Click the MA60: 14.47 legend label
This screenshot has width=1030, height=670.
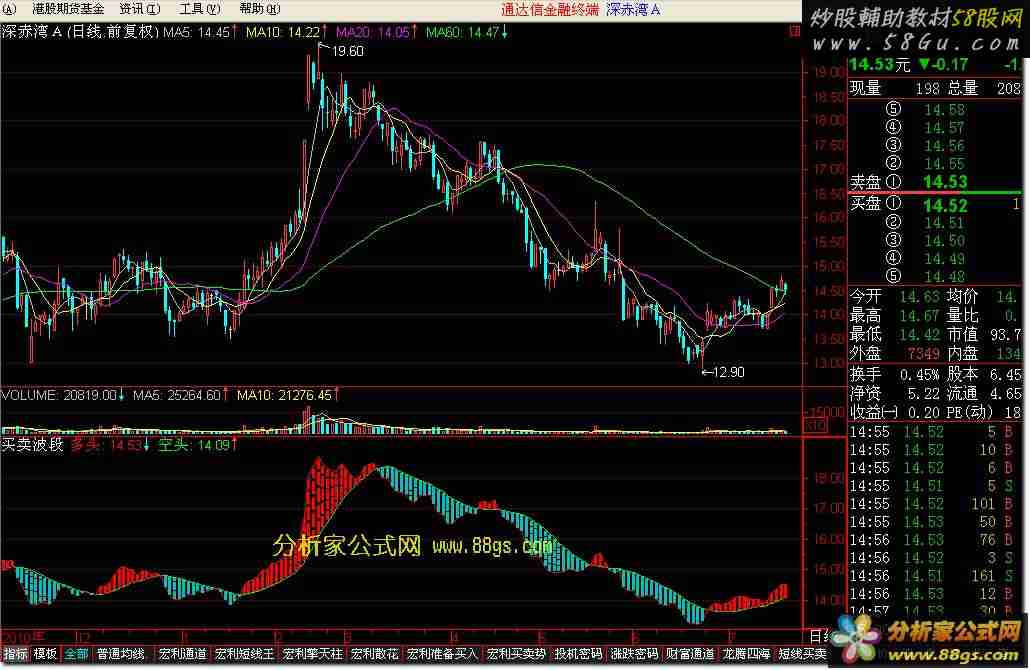467,32
